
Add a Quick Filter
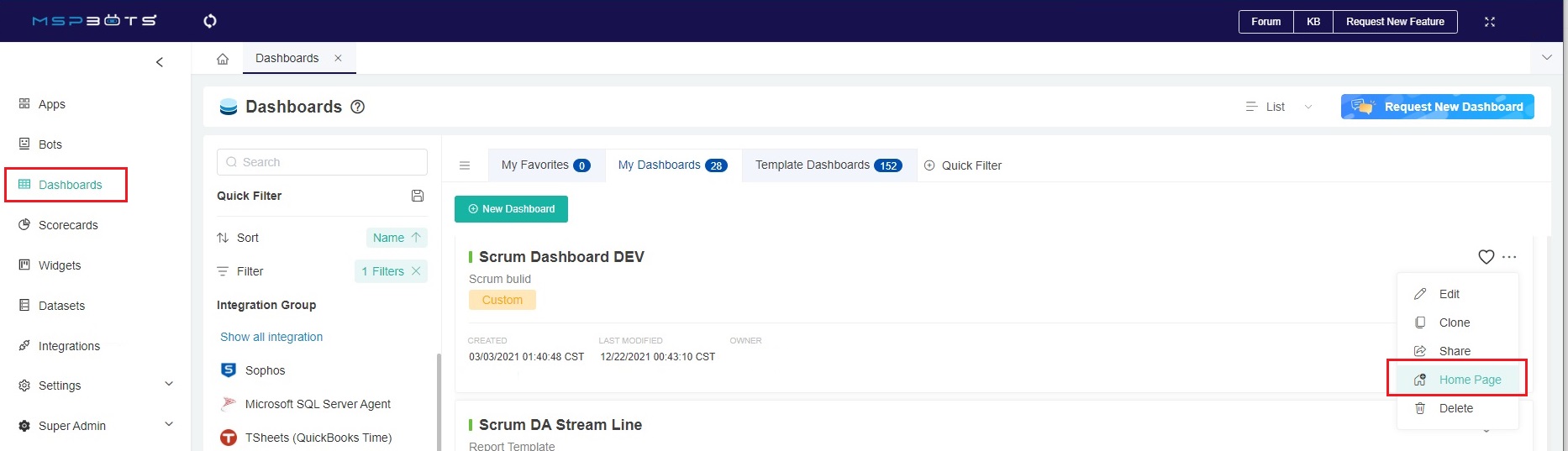(963, 165)
